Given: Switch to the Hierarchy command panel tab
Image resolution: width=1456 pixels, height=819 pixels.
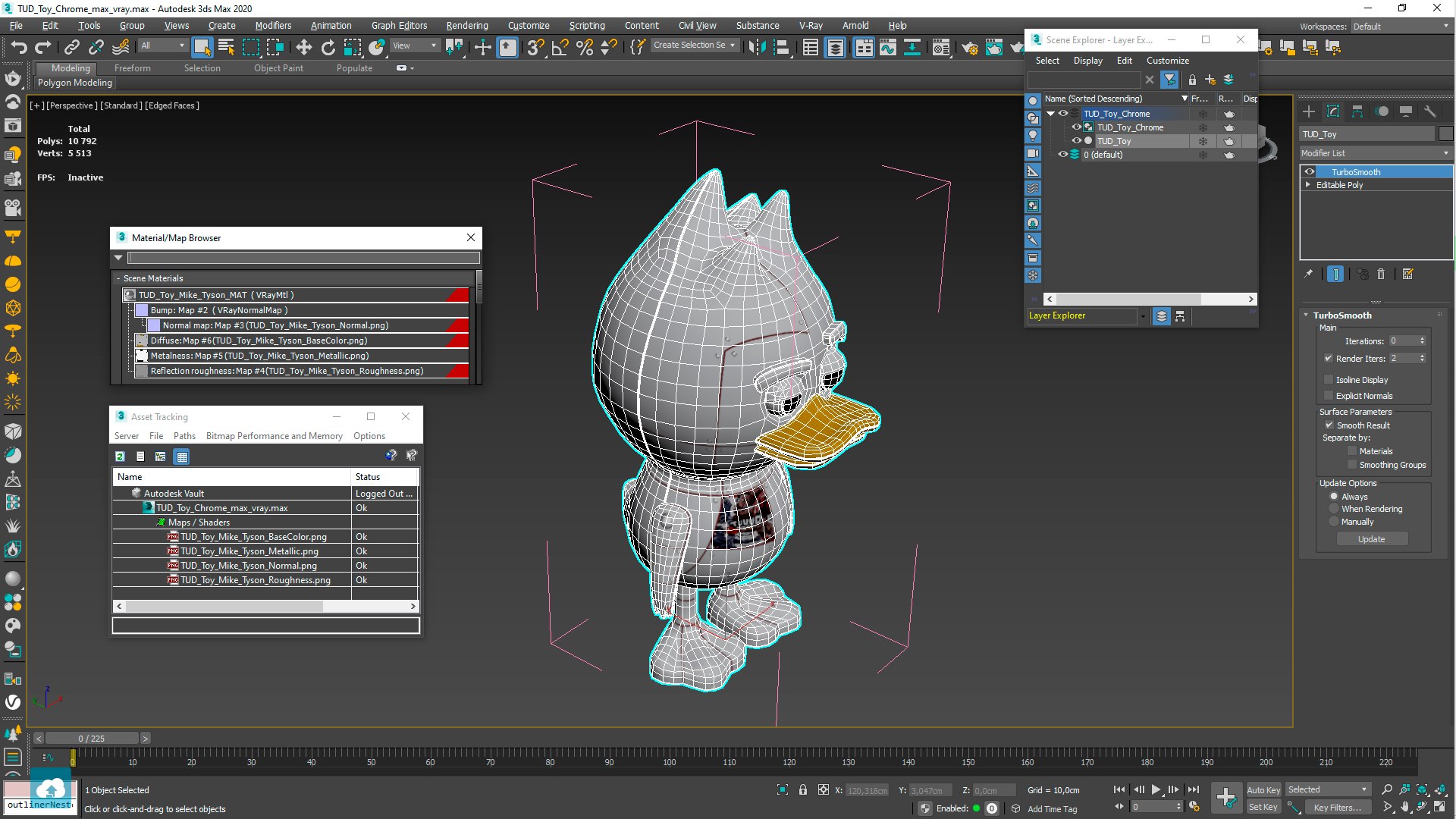Looking at the screenshot, I should coord(1357,111).
